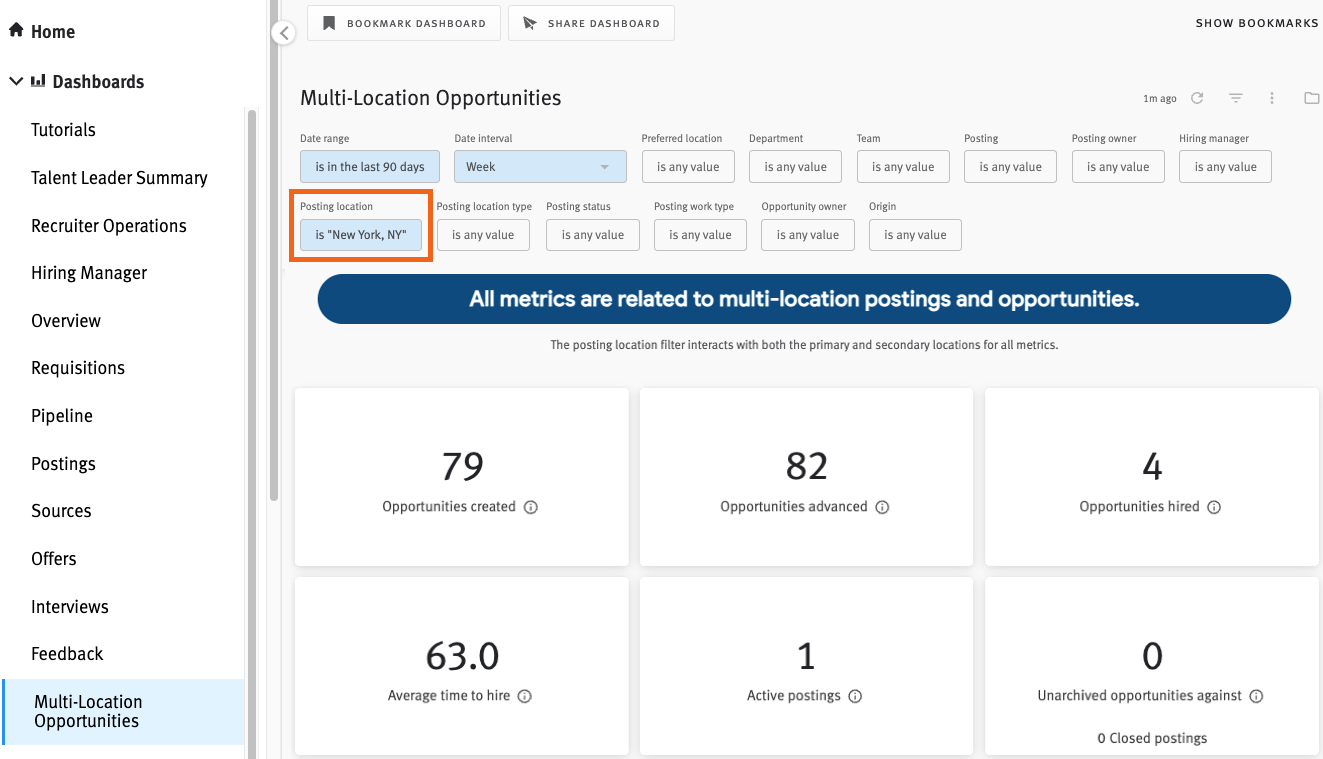Open the Hiring manager filter
Viewport: 1323px width, 759px height.
point(1225,167)
